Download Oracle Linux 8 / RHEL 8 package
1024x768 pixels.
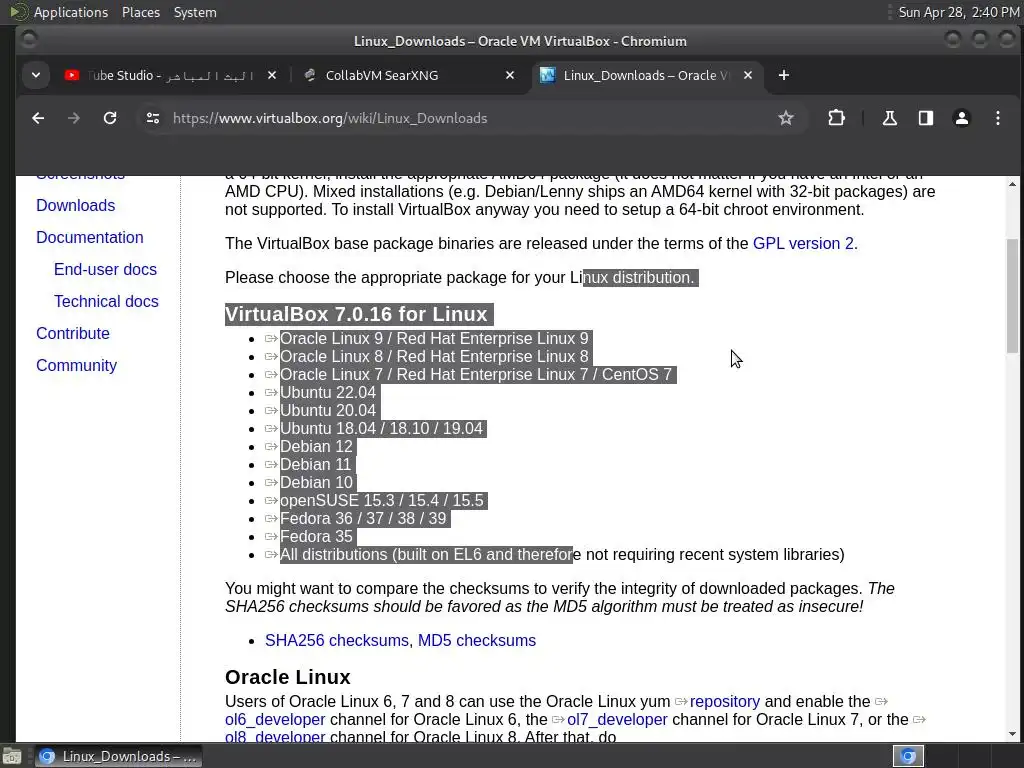tap(434, 357)
